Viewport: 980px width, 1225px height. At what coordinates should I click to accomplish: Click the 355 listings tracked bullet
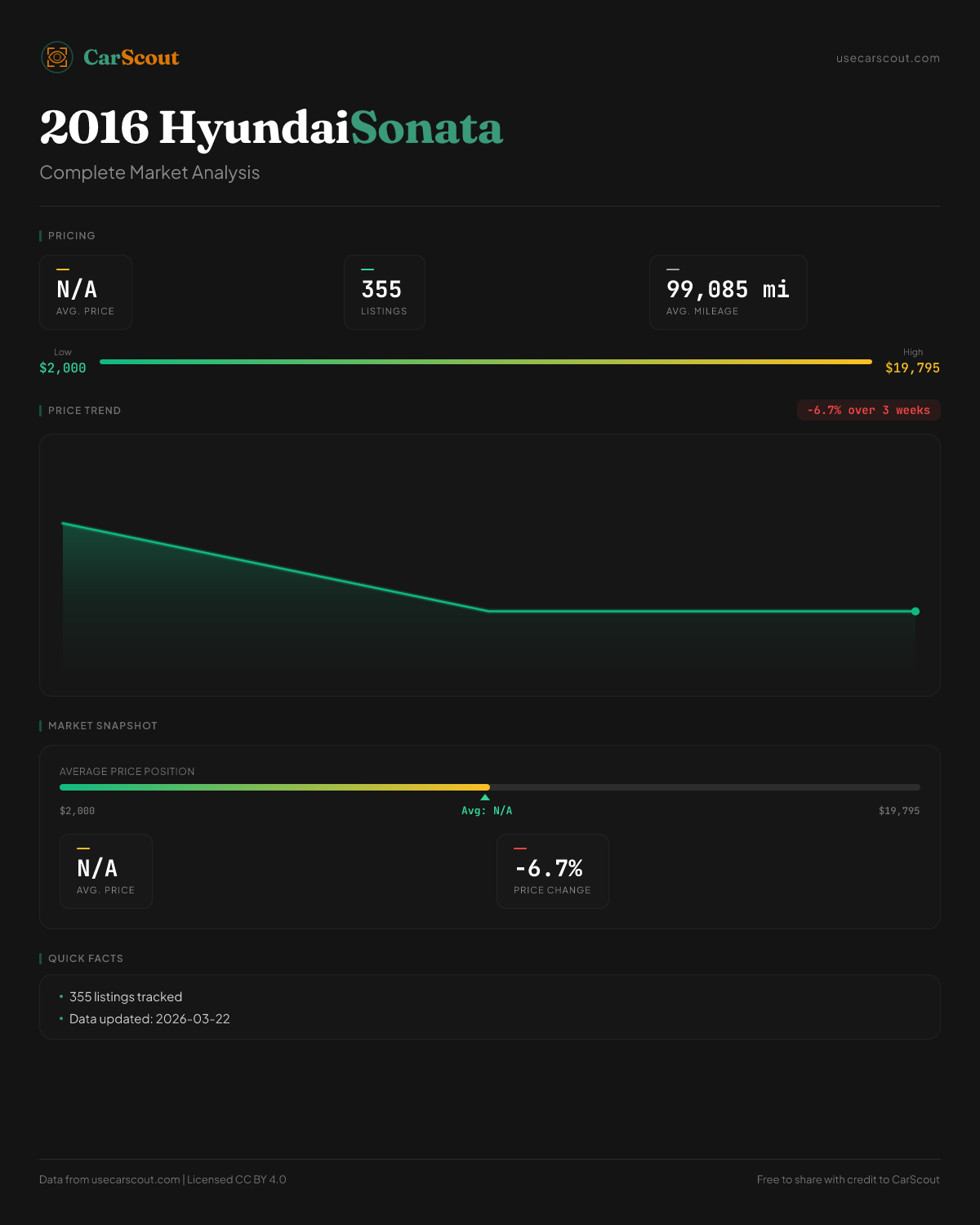point(126,996)
